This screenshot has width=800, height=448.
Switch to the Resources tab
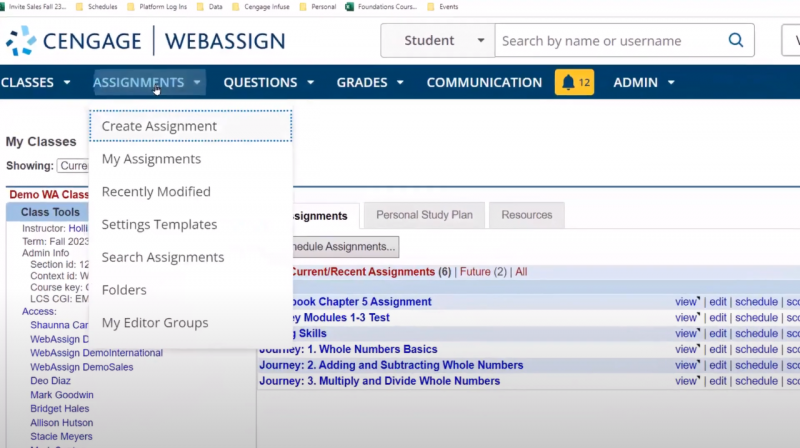coord(527,215)
